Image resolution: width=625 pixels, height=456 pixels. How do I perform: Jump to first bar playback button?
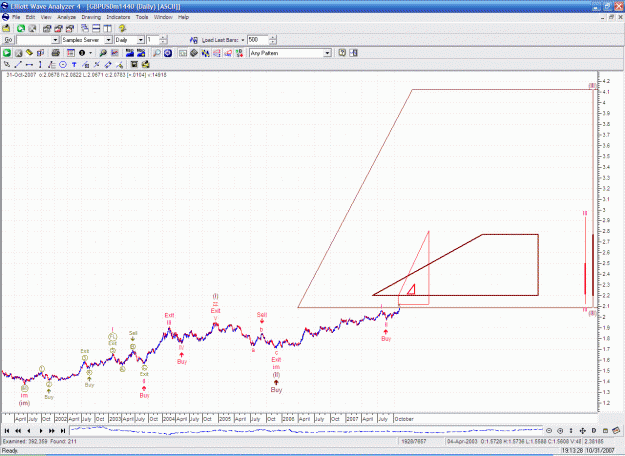7,430
